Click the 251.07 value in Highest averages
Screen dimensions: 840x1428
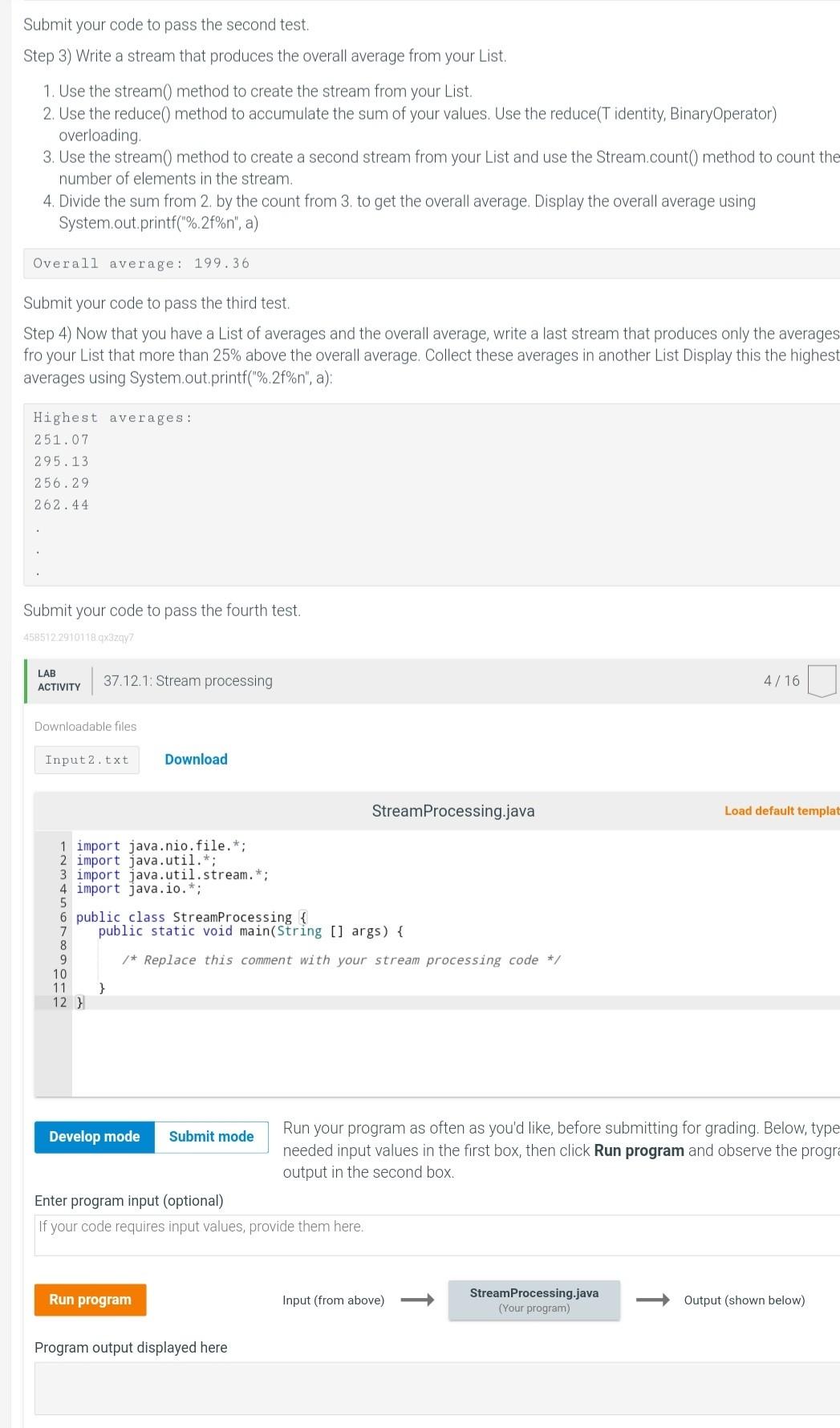(x=62, y=440)
